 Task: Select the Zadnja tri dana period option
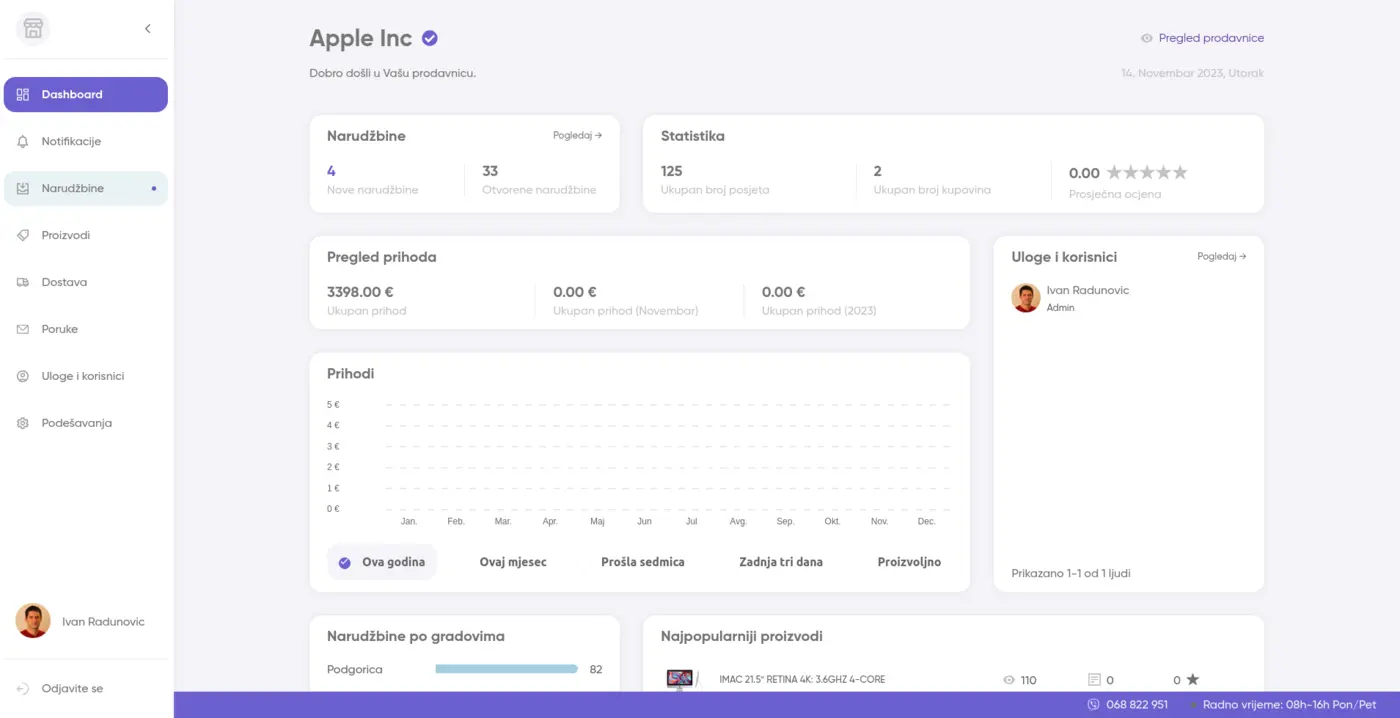pos(781,562)
